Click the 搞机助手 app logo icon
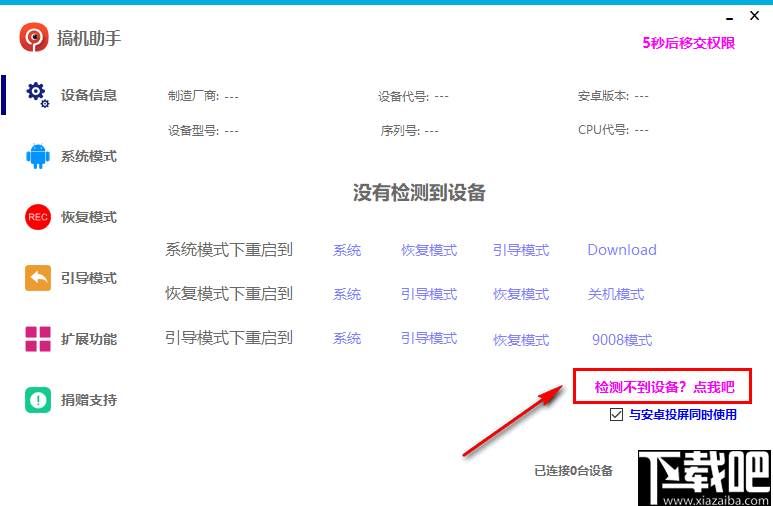 34,37
